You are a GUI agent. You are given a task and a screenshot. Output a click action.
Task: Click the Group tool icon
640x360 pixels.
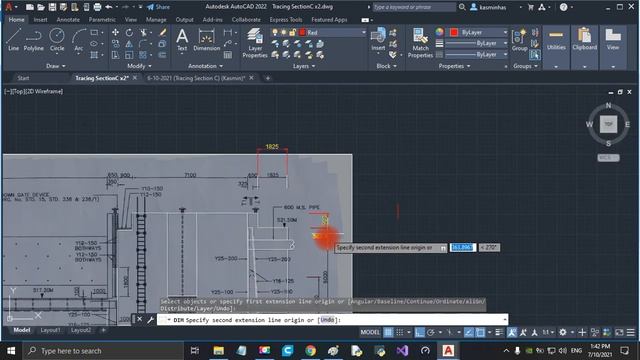coord(519,40)
